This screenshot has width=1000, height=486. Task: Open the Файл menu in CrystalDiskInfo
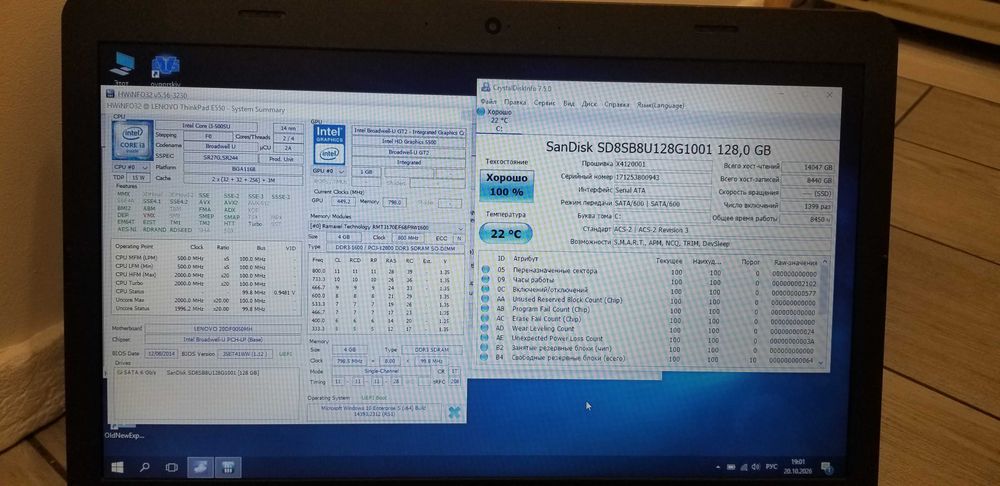click(489, 102)
